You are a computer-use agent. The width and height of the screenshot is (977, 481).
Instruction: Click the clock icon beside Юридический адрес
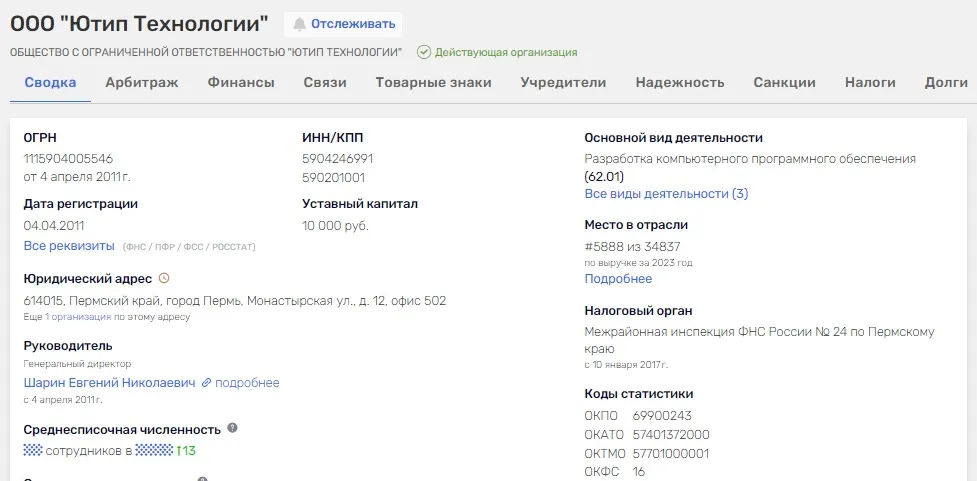coord(164,278)
